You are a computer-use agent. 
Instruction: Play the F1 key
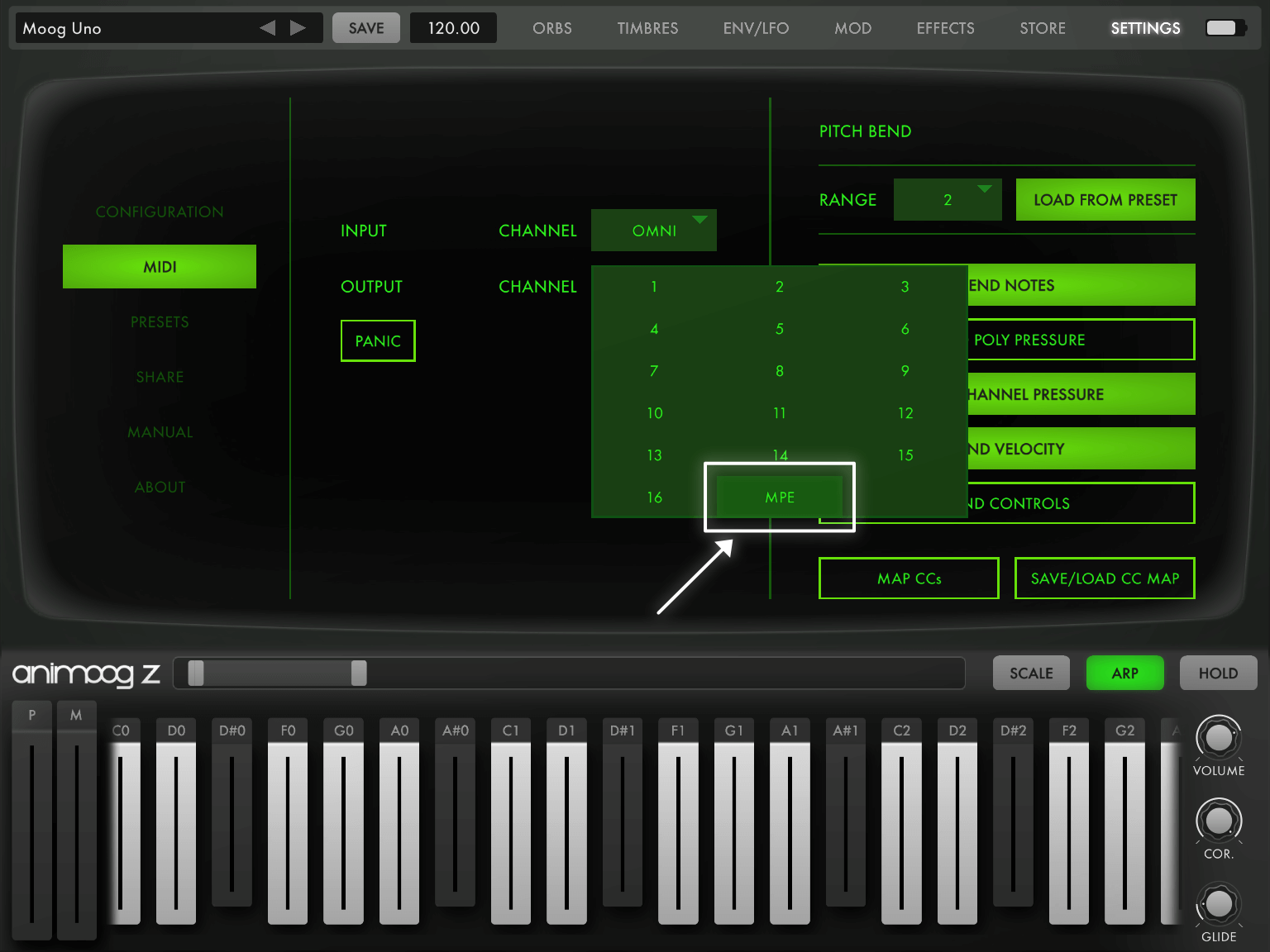point(678,821)
